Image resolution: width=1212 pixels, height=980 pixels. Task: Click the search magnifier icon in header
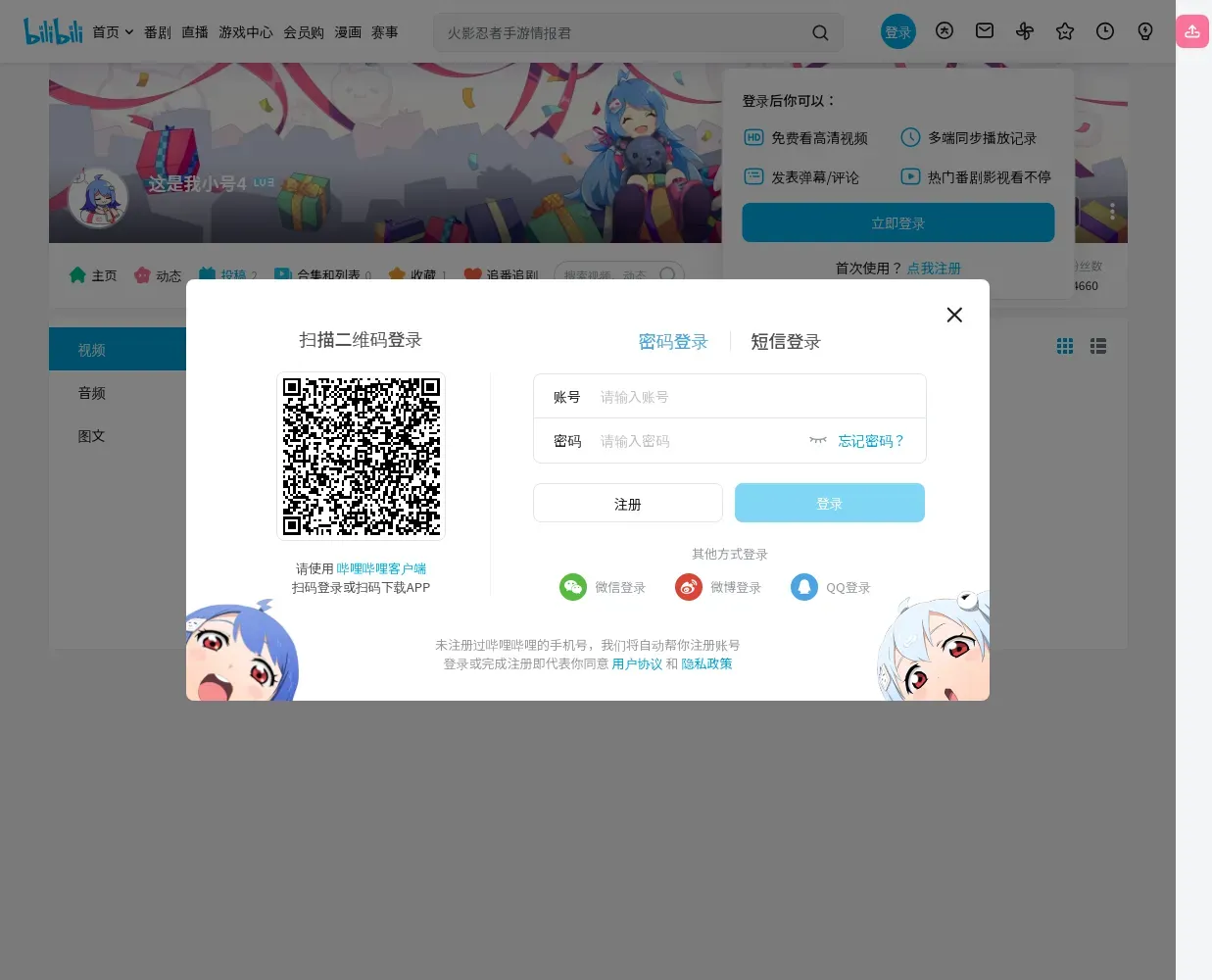(820, 32)
